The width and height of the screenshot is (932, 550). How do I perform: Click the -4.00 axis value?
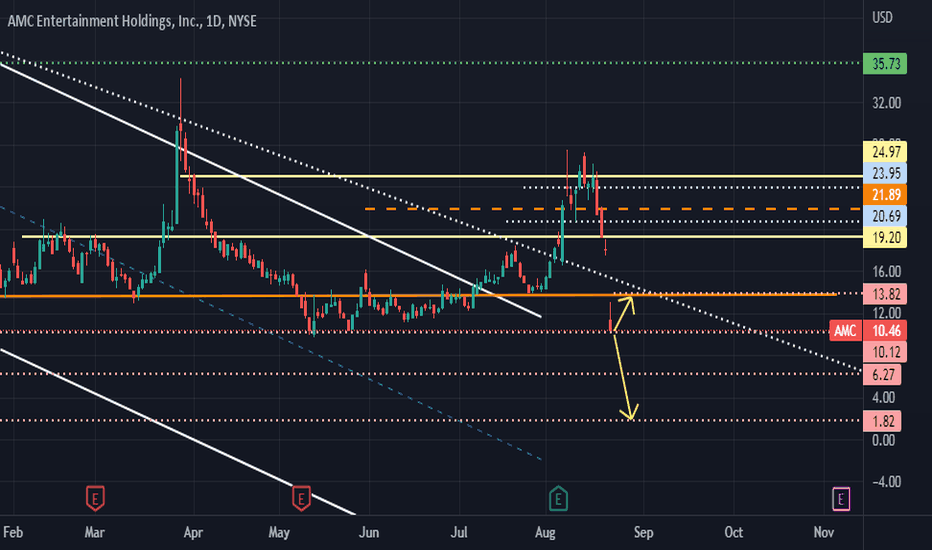(886, 482)
